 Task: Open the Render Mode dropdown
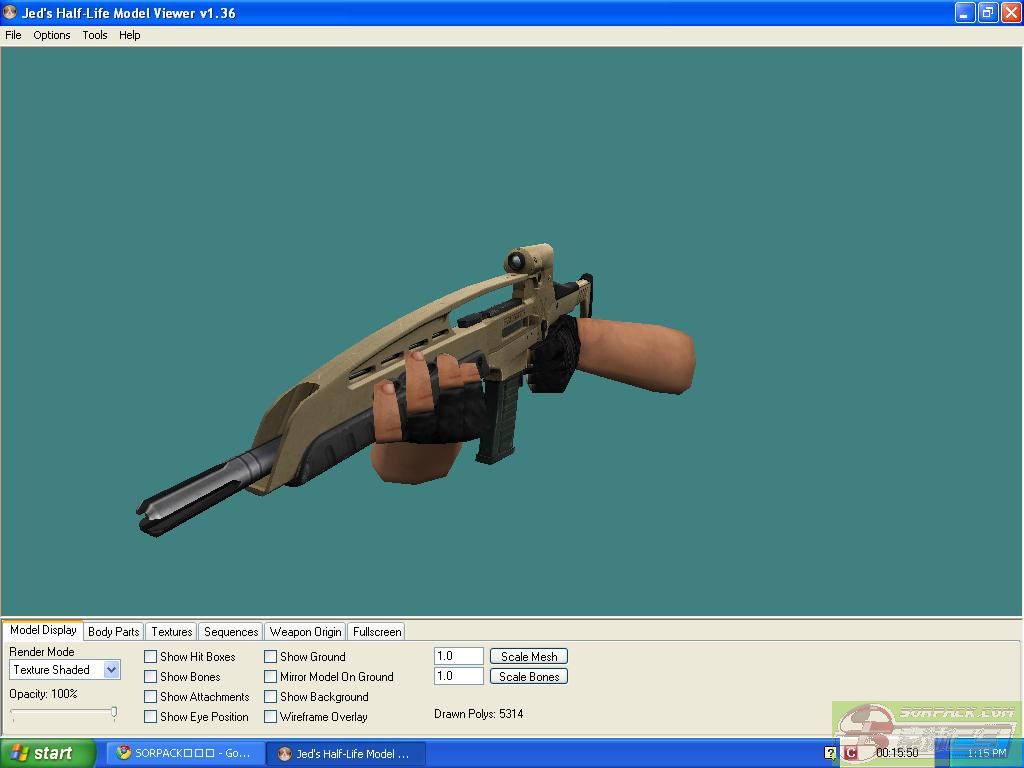pyautogui.click(x=111, y=670)
